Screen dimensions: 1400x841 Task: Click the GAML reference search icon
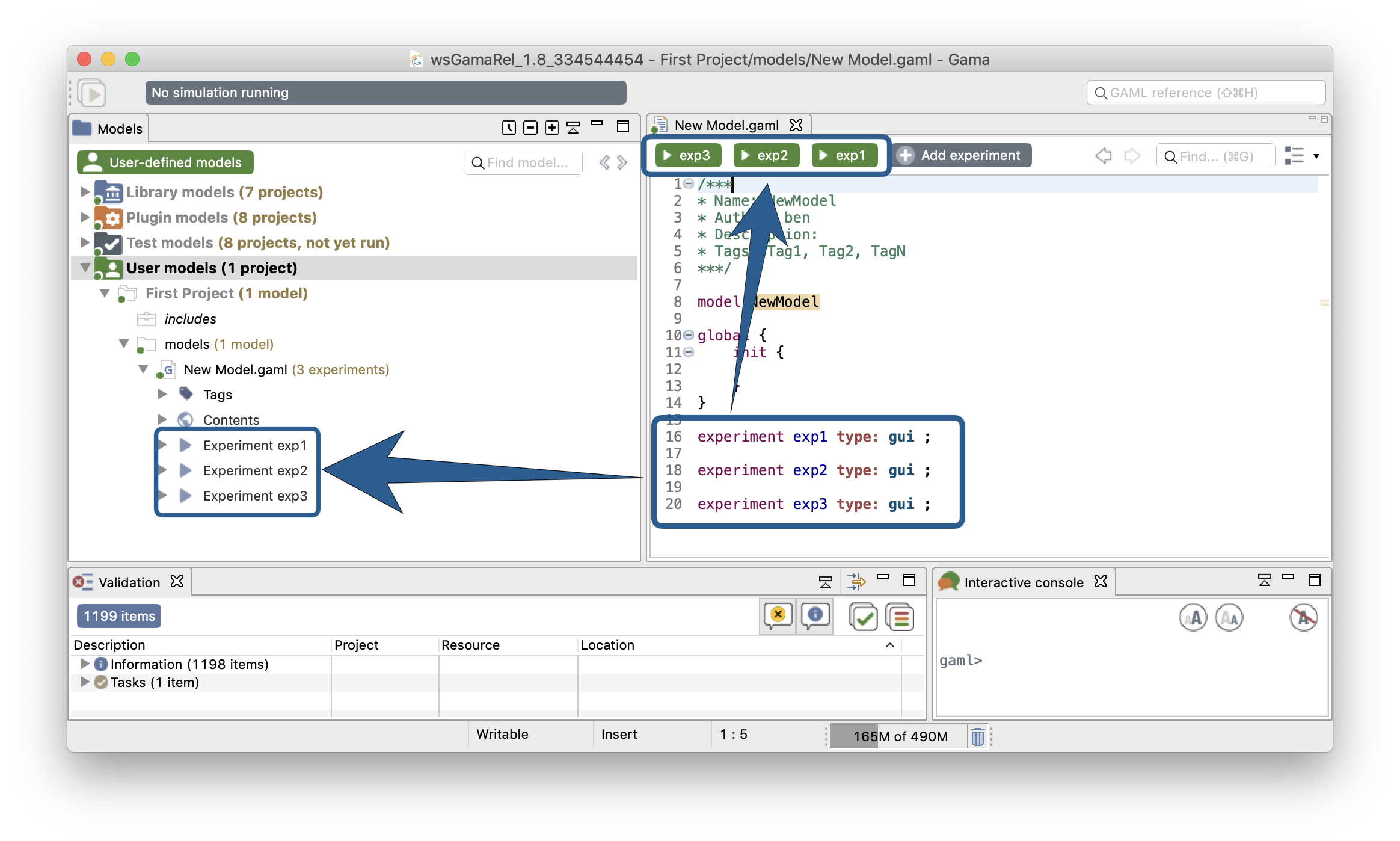pyautogui.click(x=1100, y=93)
